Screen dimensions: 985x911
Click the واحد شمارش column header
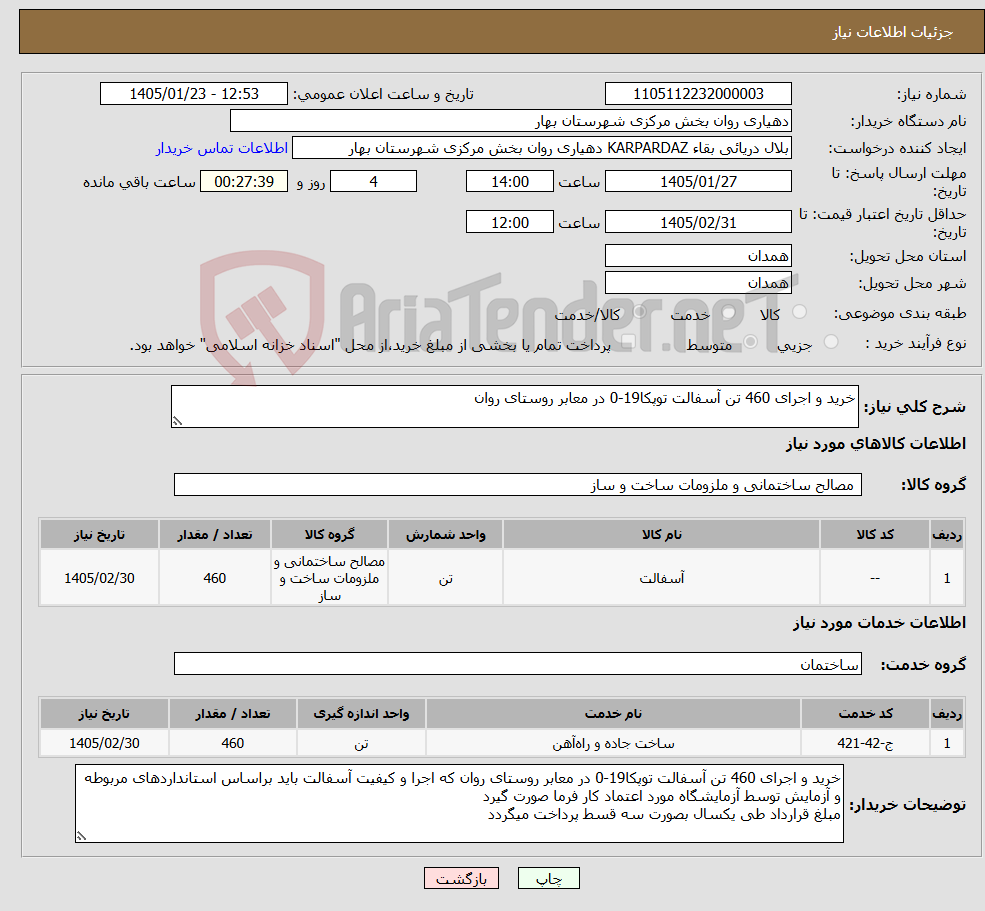445,534
